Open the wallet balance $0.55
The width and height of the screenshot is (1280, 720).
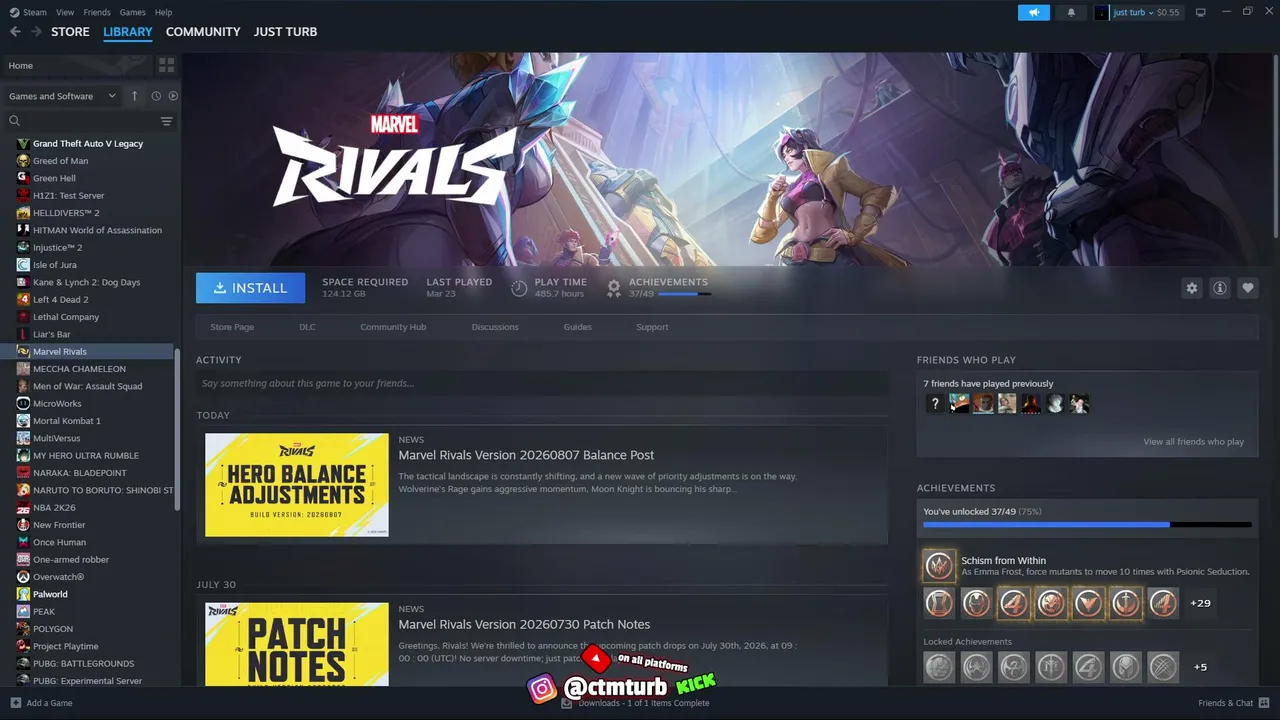1168,12
